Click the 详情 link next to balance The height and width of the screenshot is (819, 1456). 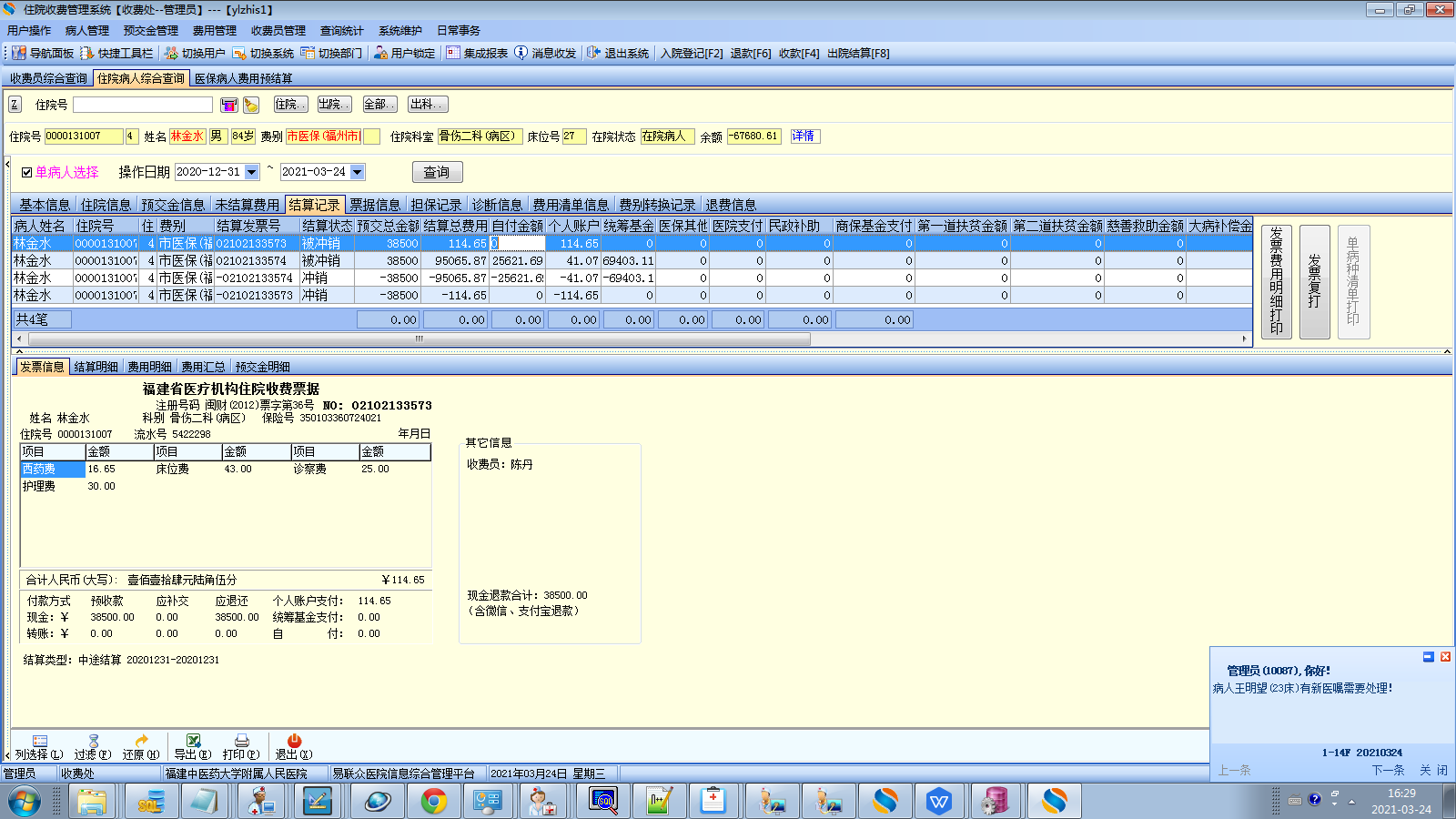[x=804, y=136]
